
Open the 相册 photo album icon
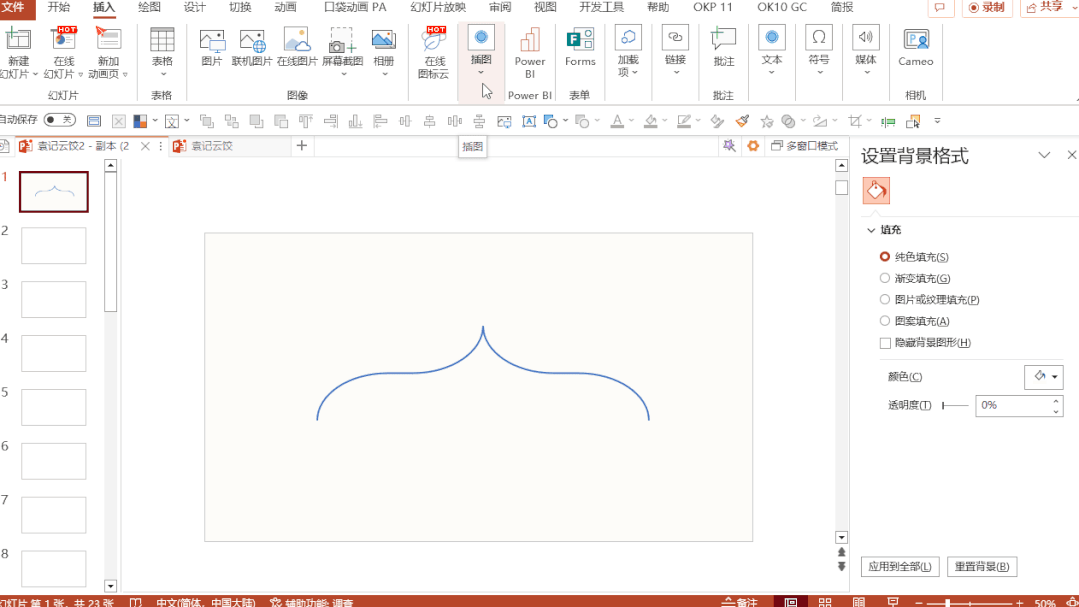383,40
